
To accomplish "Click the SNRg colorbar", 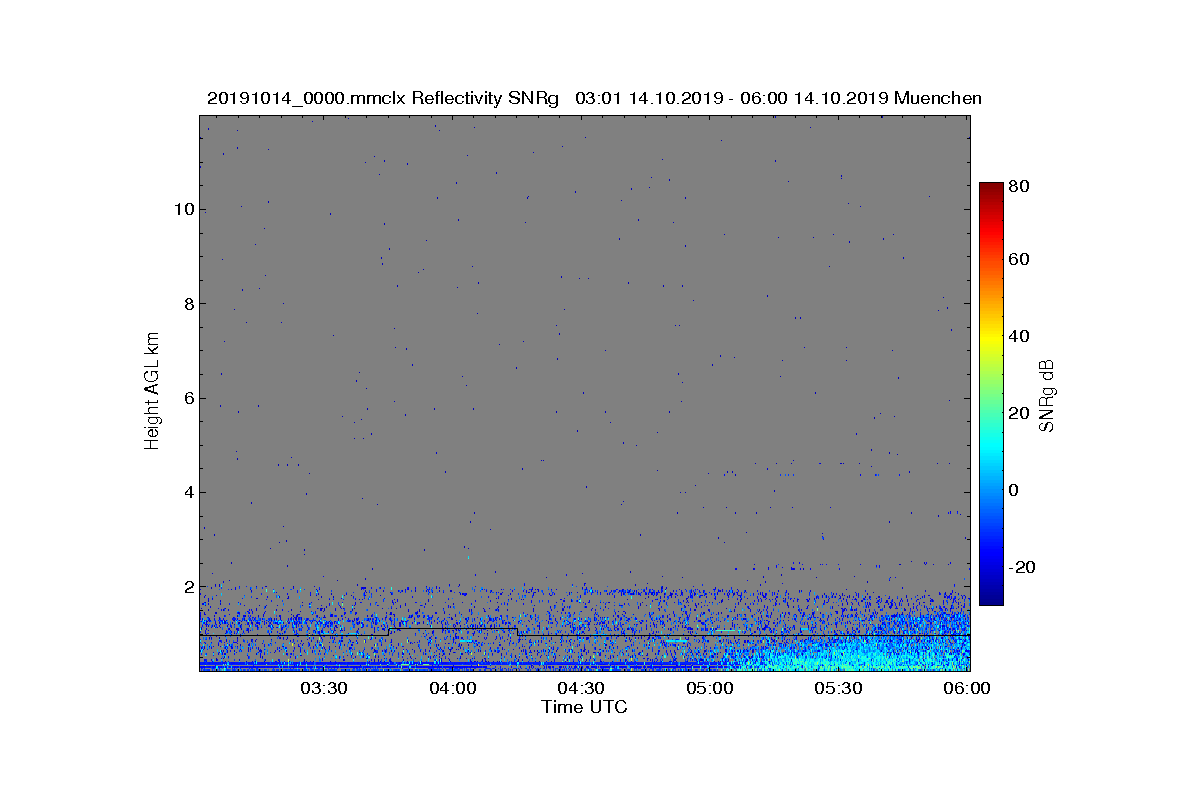I will pos(991,394).
